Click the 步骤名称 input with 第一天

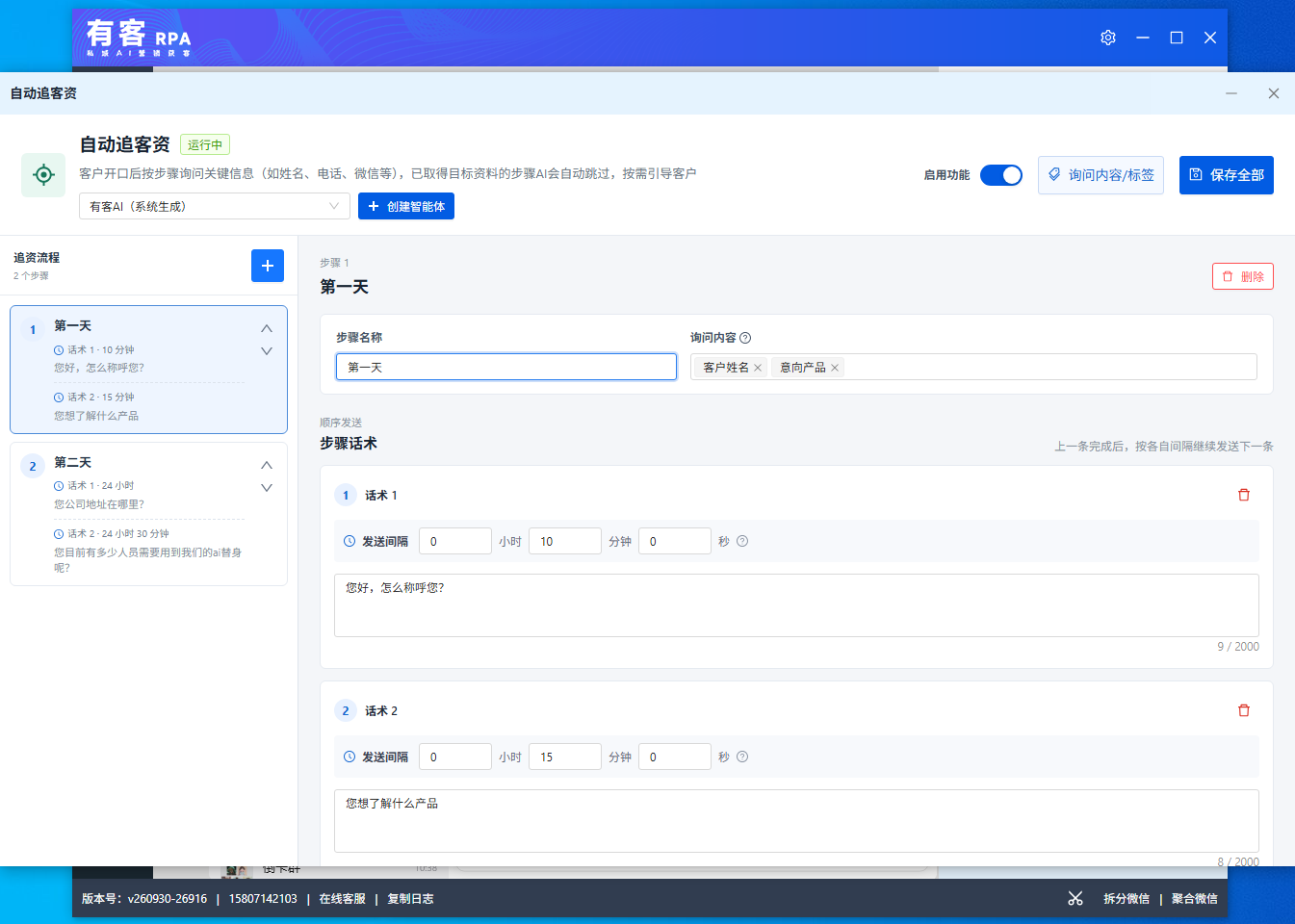pos(506,367)
